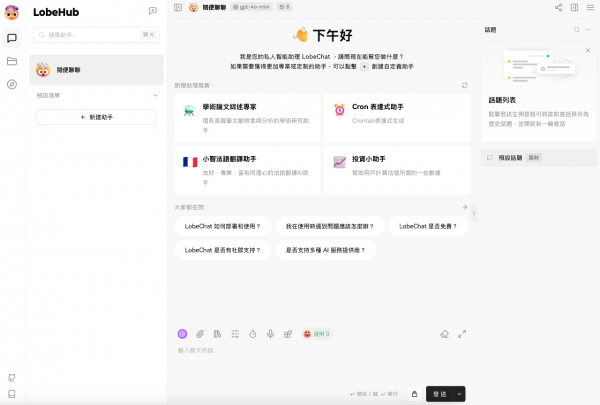Click the arrow next to 大家都在問

click(465, 207)
